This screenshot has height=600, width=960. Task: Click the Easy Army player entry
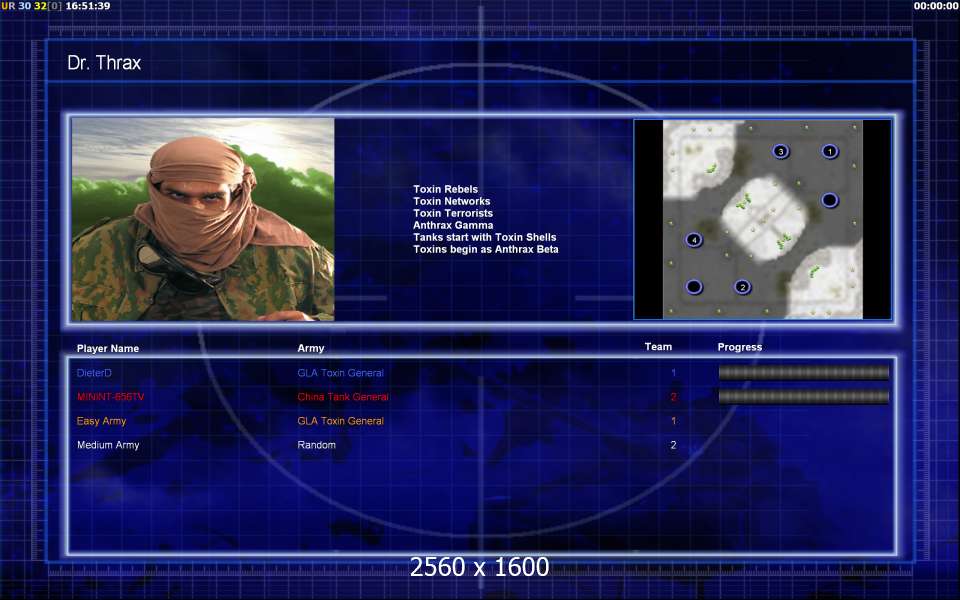click(102, 421)
